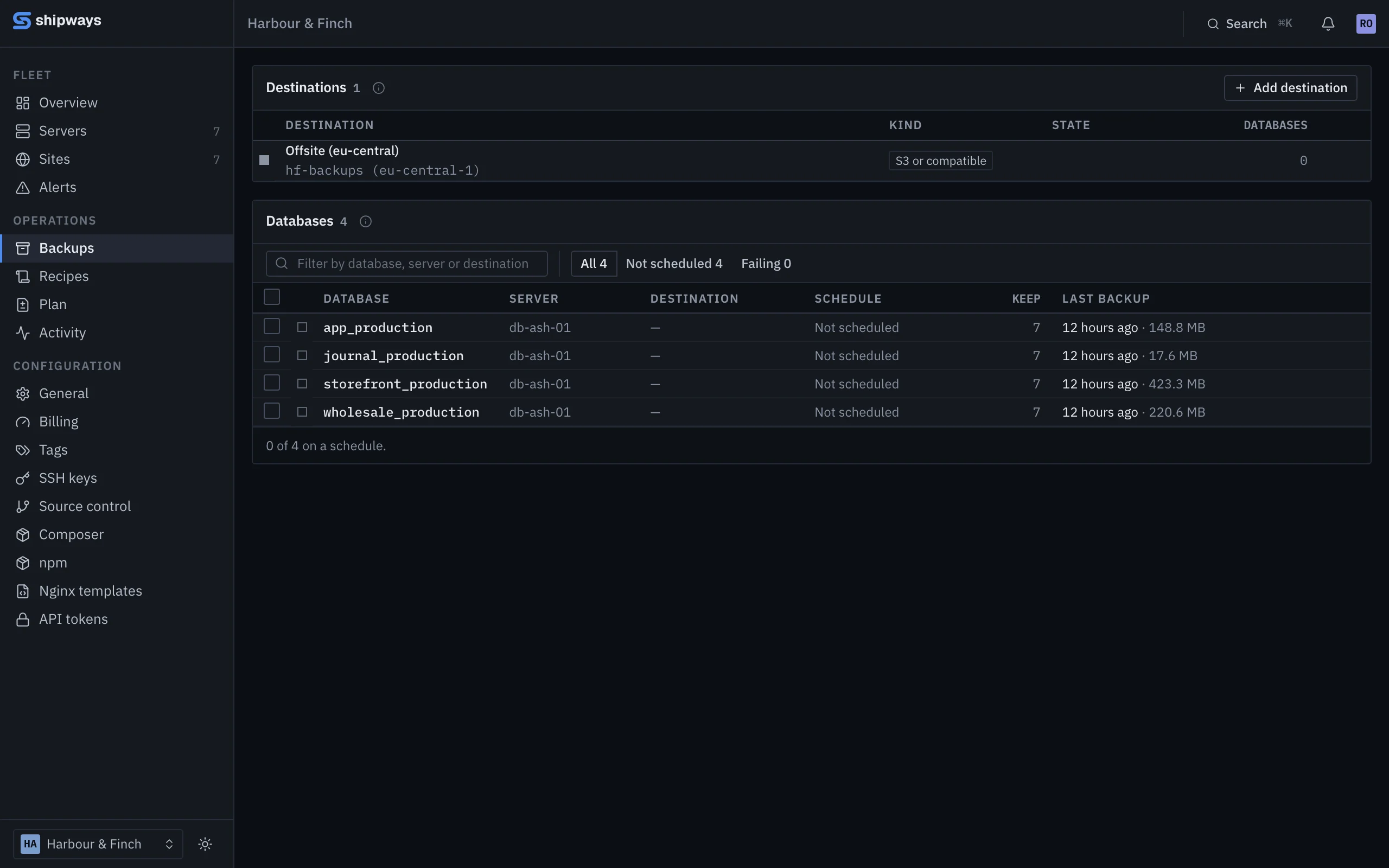Click the database filter input field

(x=406, y=264)
